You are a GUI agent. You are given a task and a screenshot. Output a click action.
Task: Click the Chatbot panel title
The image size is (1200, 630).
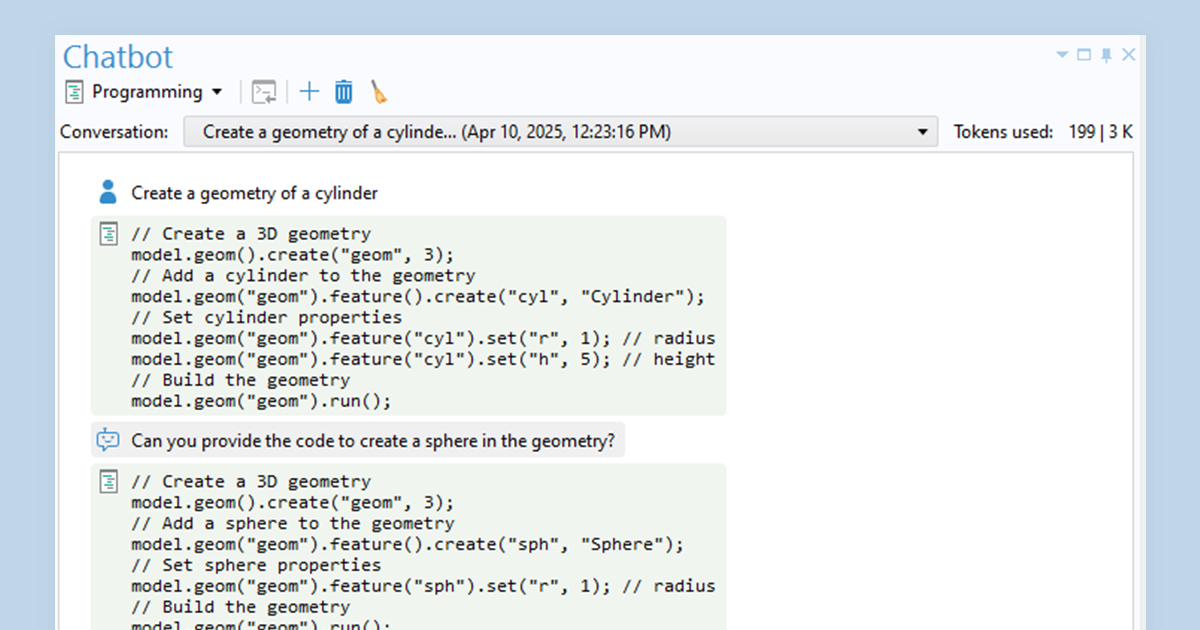118,56
